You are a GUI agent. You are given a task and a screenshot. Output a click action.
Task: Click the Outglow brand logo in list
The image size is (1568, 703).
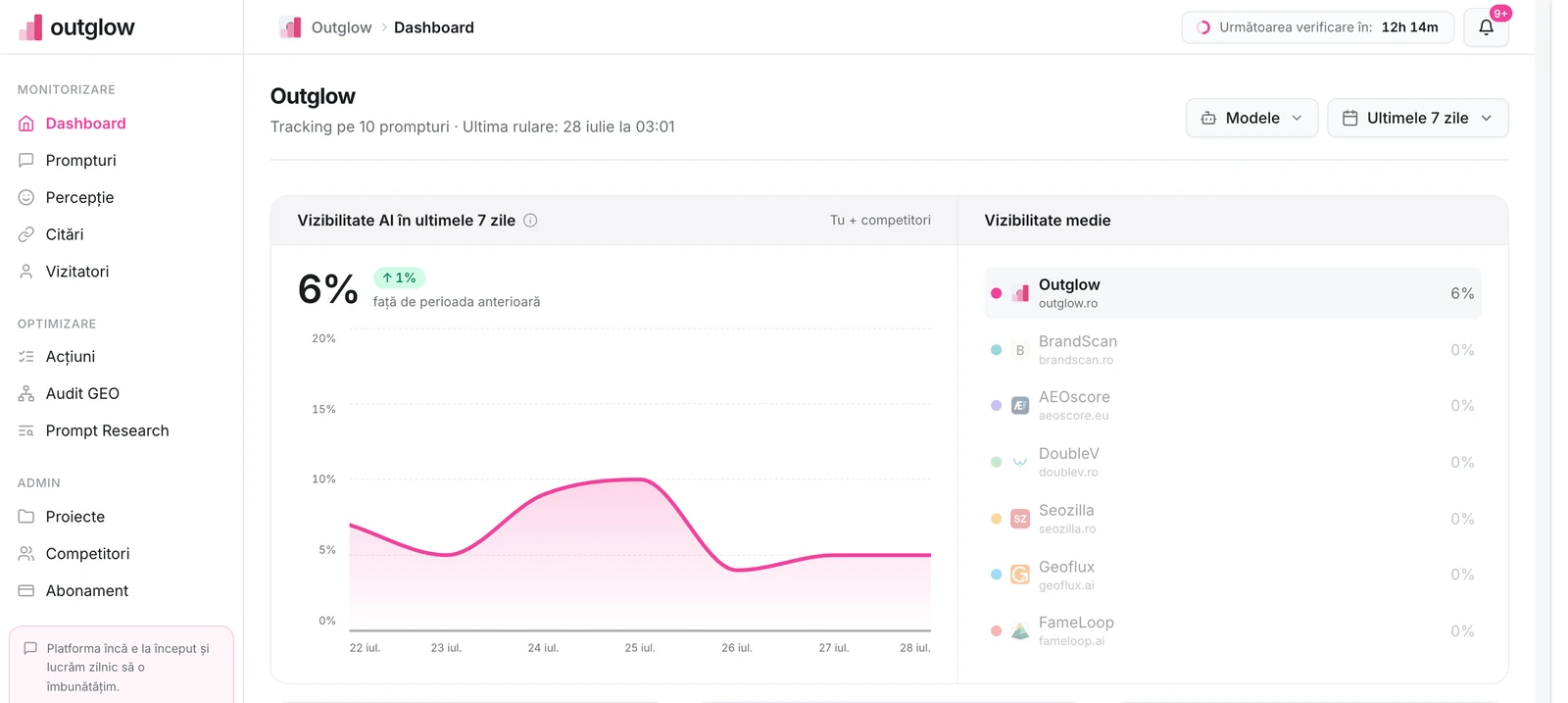[x=1020, y=293]
